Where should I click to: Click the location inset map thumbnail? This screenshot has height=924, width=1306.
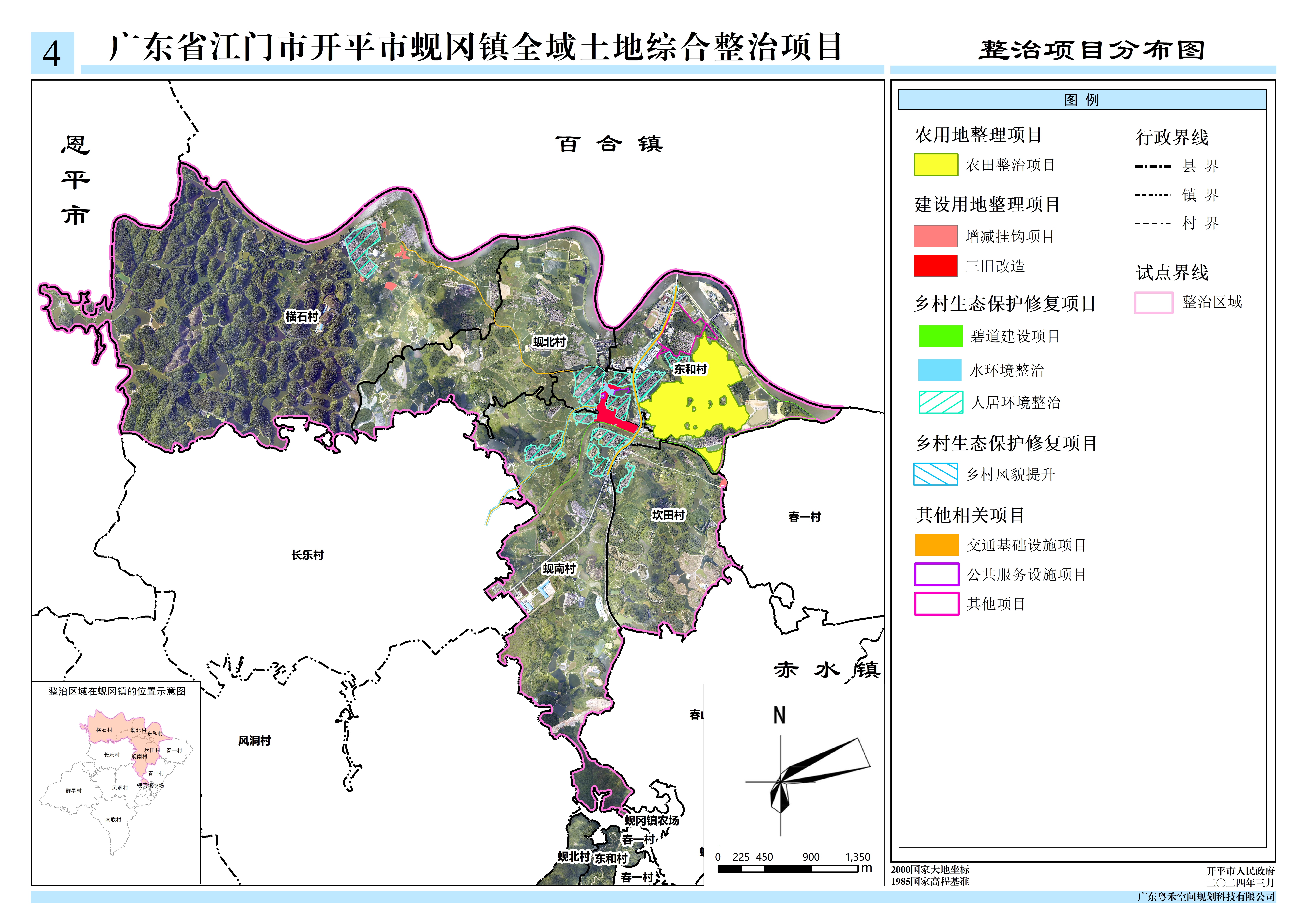(116, 782)
